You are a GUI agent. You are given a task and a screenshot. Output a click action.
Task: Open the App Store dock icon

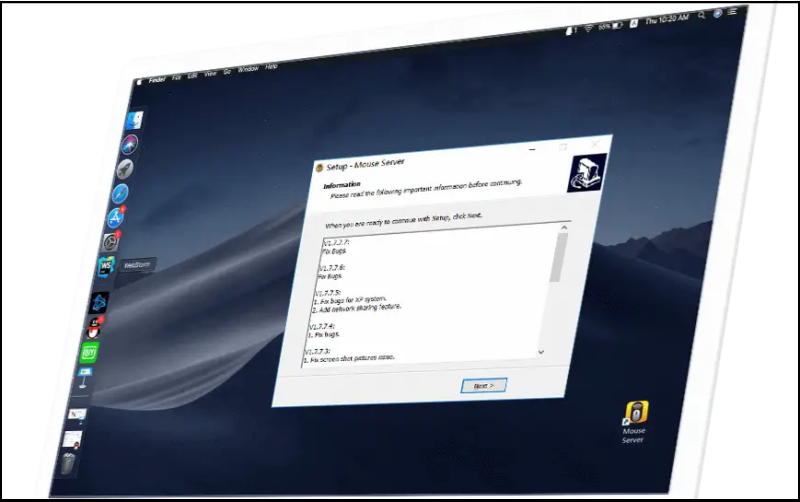pos(115,218)
